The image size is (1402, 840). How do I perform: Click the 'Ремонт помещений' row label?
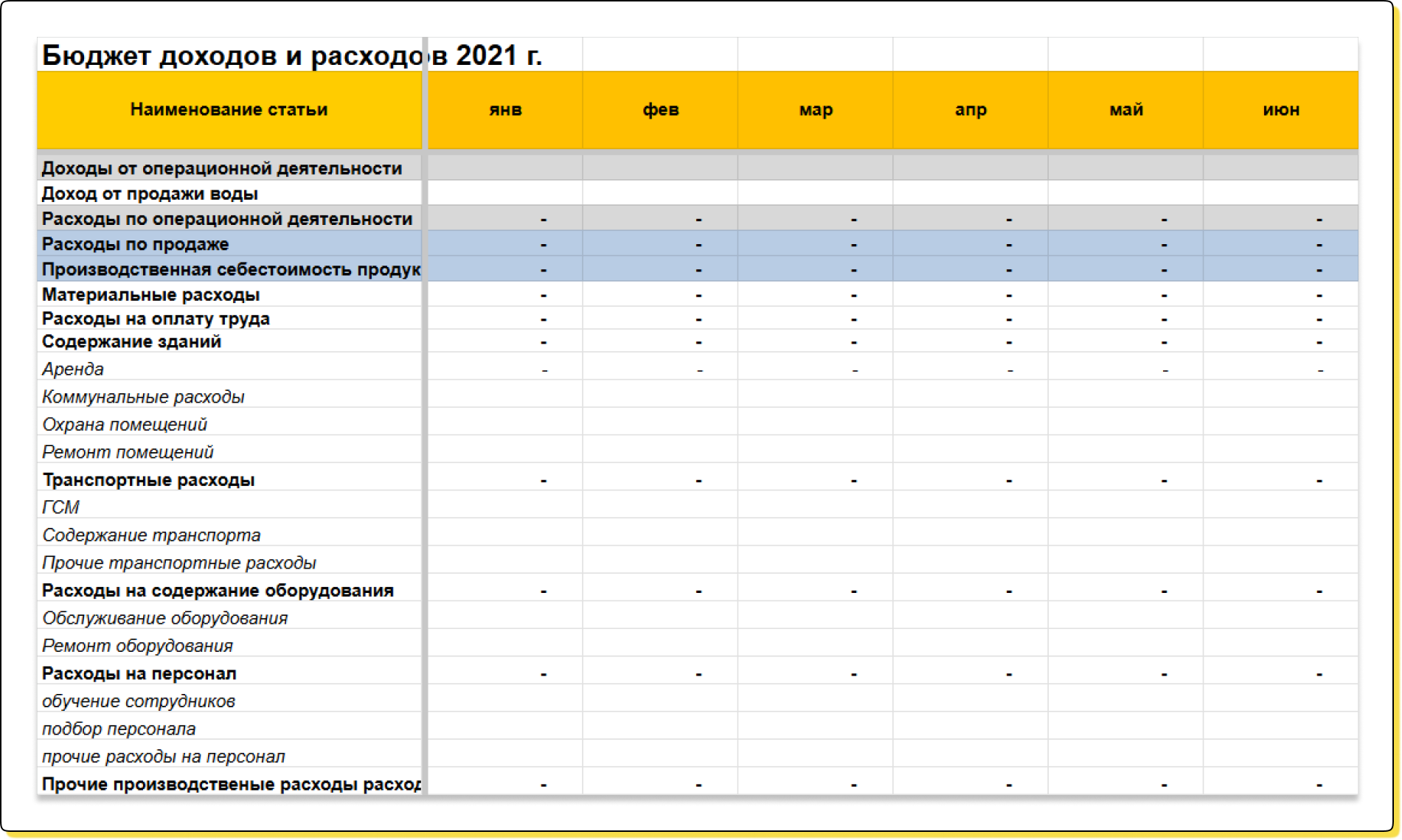pyautogui.click(x=128, y=452)
